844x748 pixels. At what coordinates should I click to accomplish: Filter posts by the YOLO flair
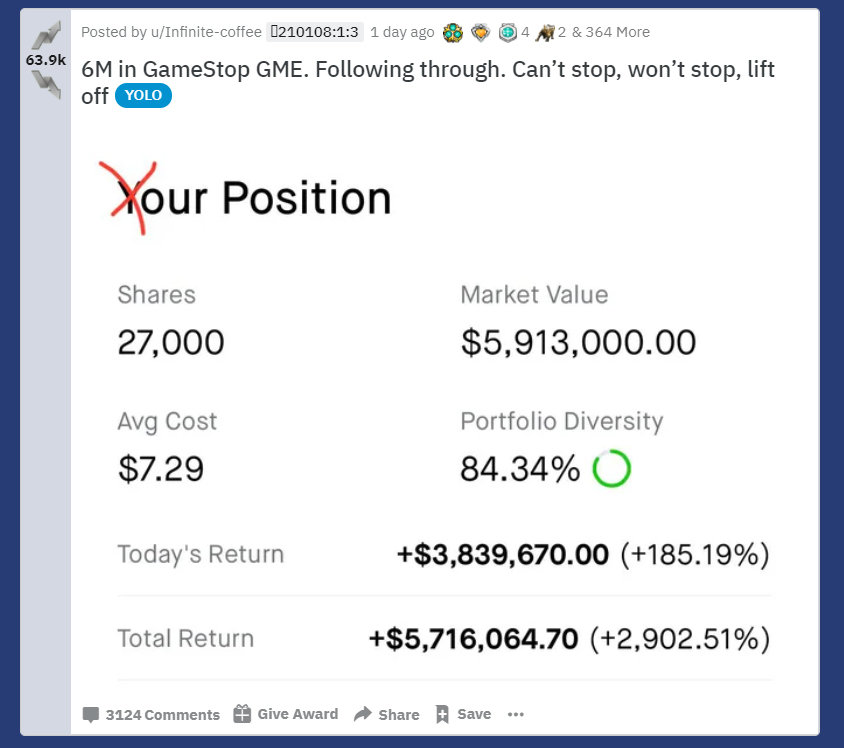tap(143, 95)
